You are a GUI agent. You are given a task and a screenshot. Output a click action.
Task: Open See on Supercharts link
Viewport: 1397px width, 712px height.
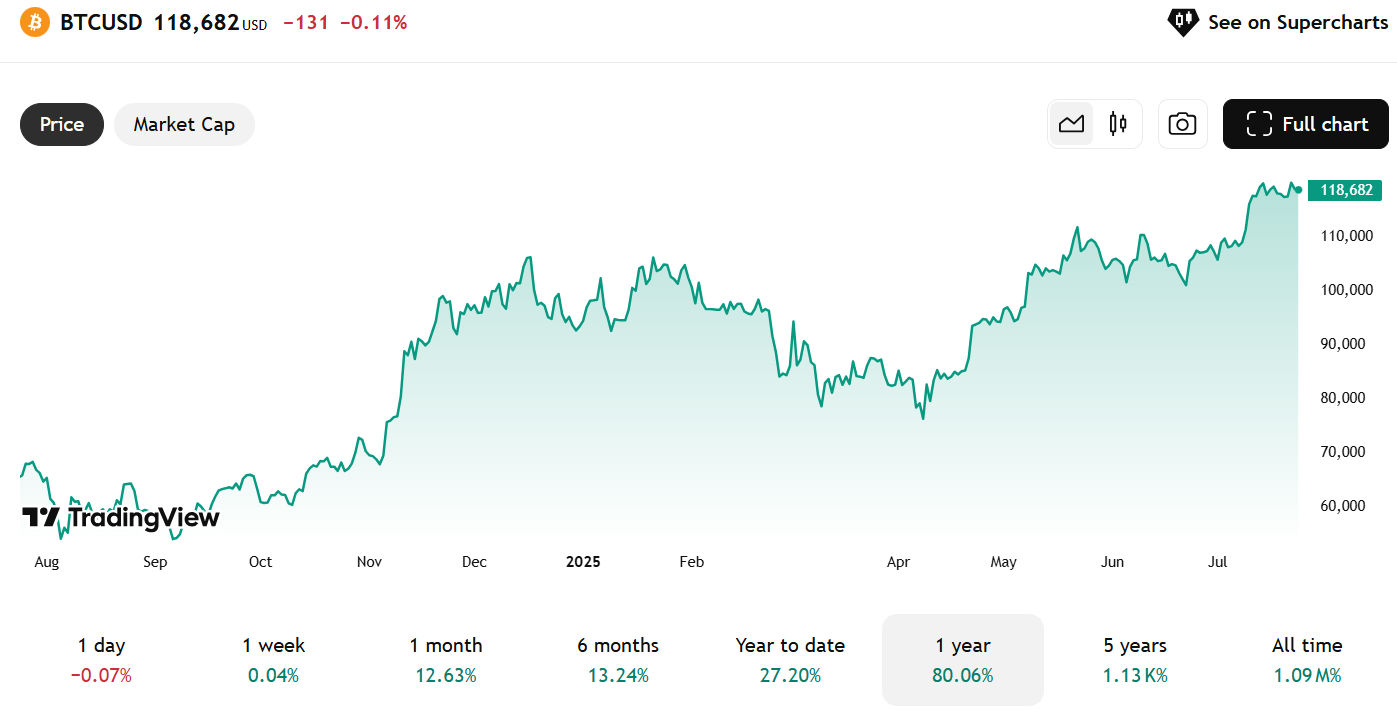[x=1297, y=22]
